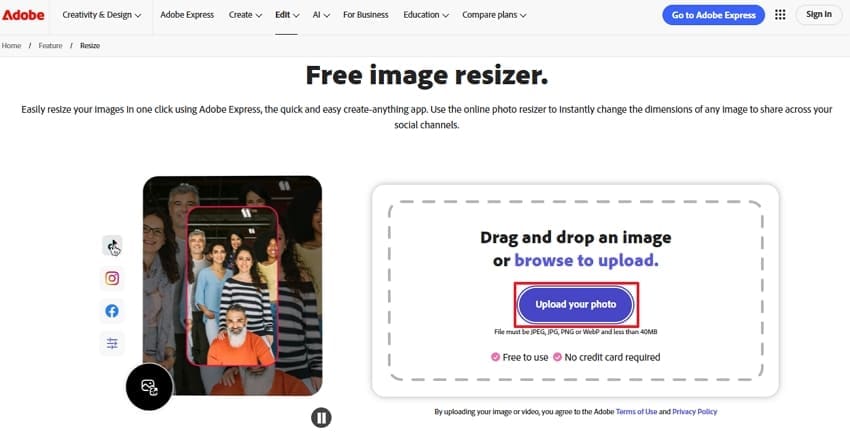The width and height of the screenshot is (850, 436).
Task: Go to Home breadcrumb
Action: 11,46
